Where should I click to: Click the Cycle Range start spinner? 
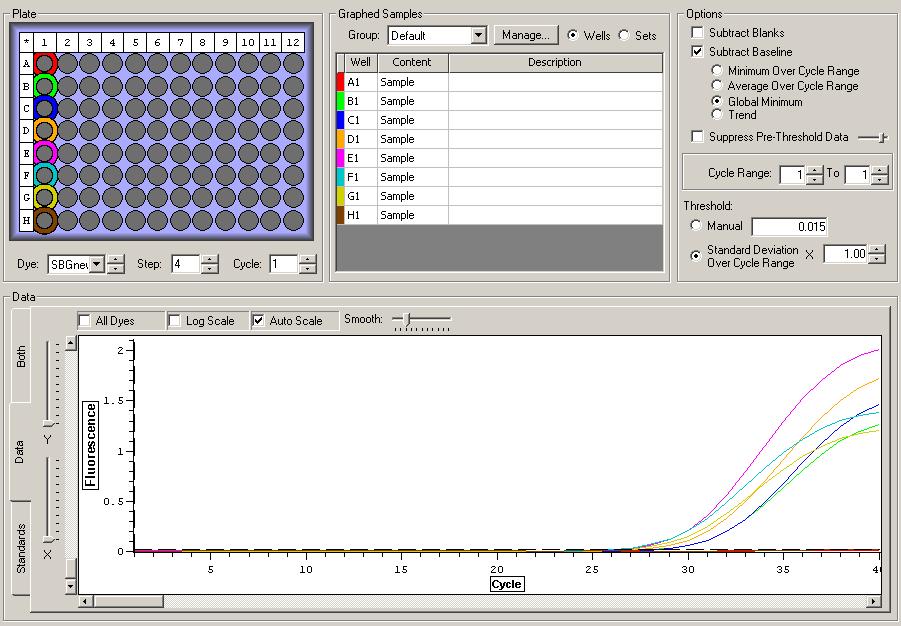click(814, 174)
